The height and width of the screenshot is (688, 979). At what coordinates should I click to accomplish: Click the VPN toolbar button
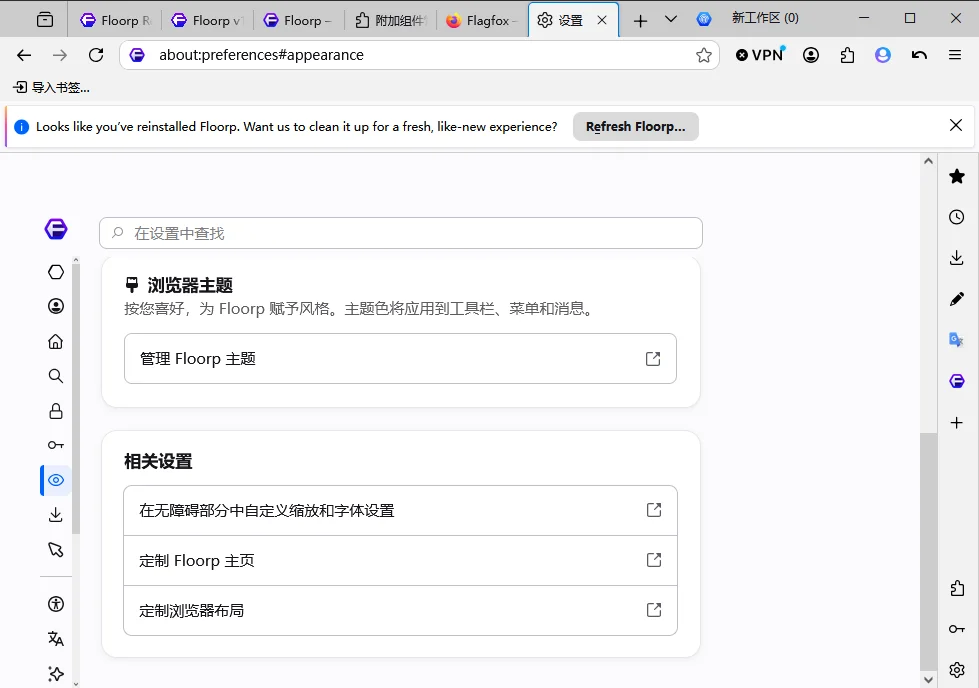pyautogui.click(x=760, y=55)
